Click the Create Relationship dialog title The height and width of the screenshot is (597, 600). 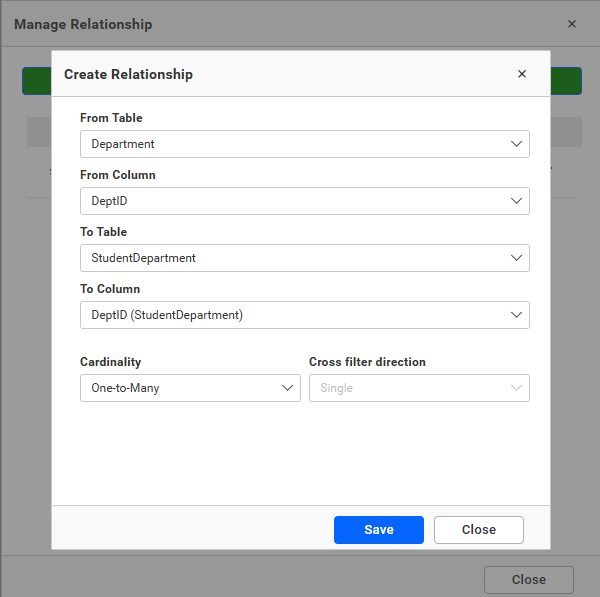128,74
